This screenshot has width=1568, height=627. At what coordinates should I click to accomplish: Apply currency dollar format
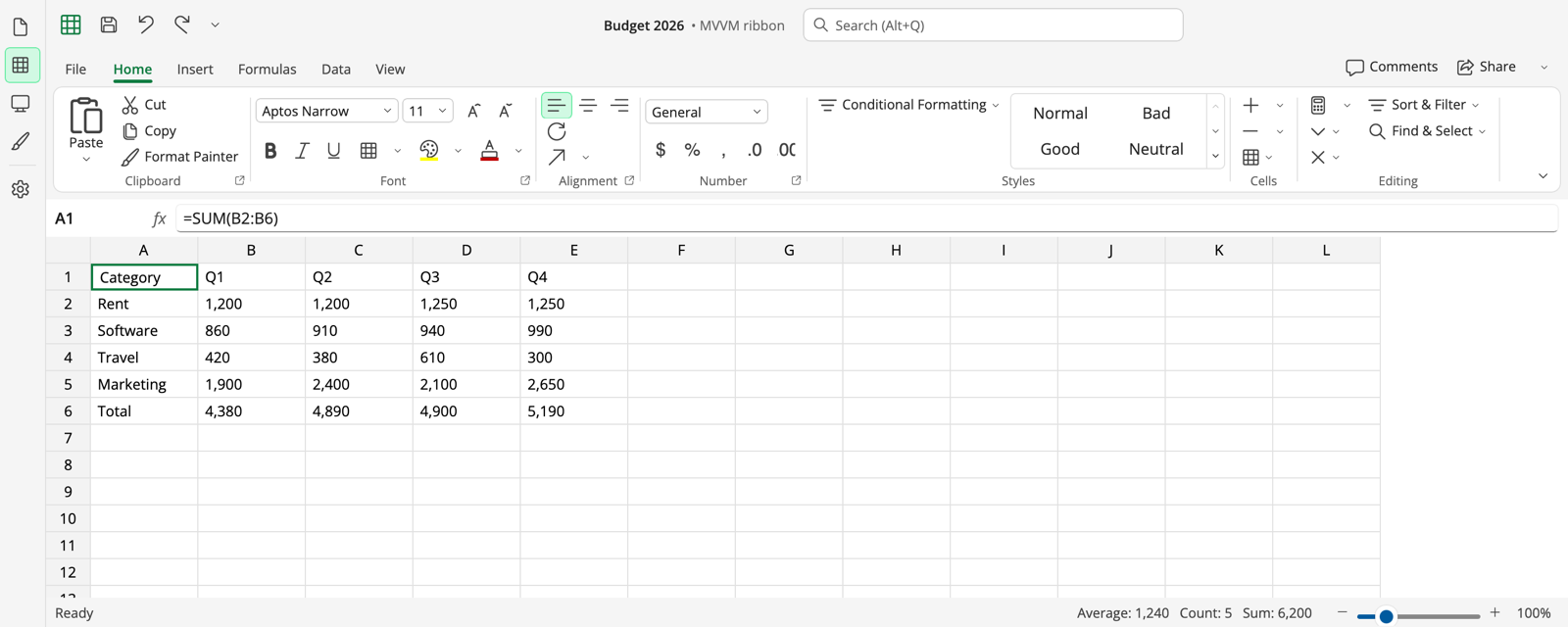(661, 150)
